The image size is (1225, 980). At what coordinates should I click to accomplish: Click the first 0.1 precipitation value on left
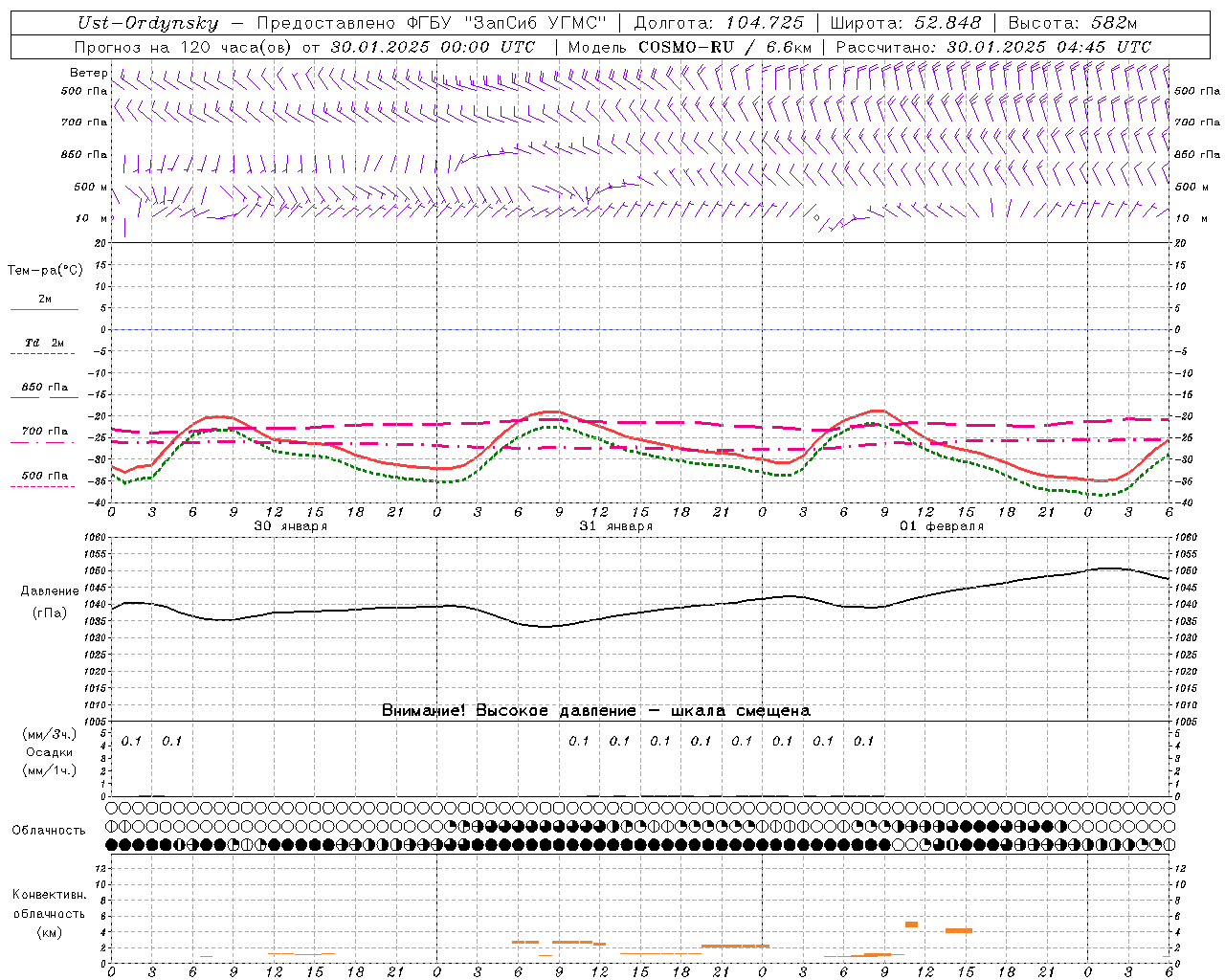click(x=131, y=741)
